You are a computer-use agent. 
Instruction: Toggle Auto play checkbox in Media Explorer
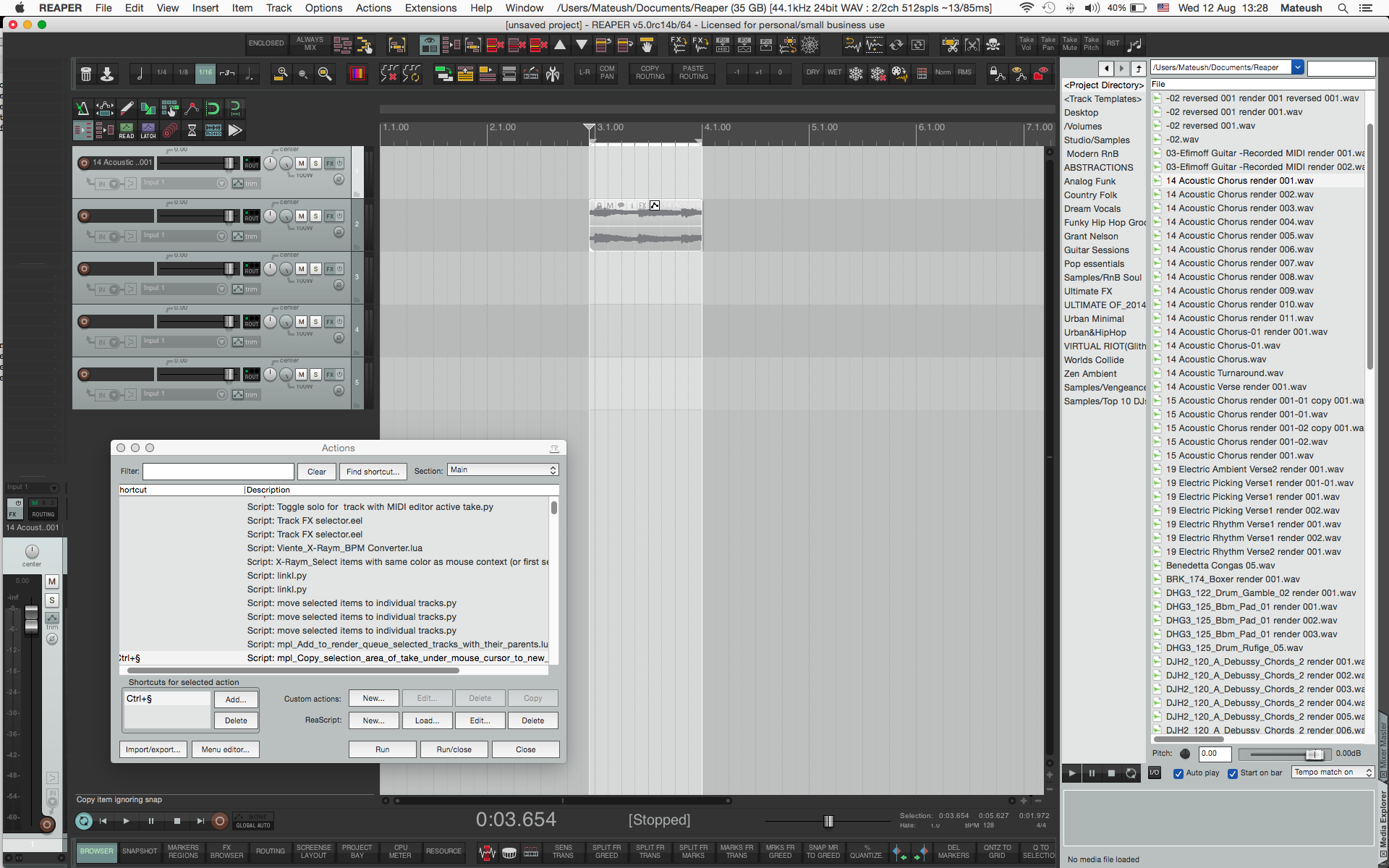(1178, 773)
